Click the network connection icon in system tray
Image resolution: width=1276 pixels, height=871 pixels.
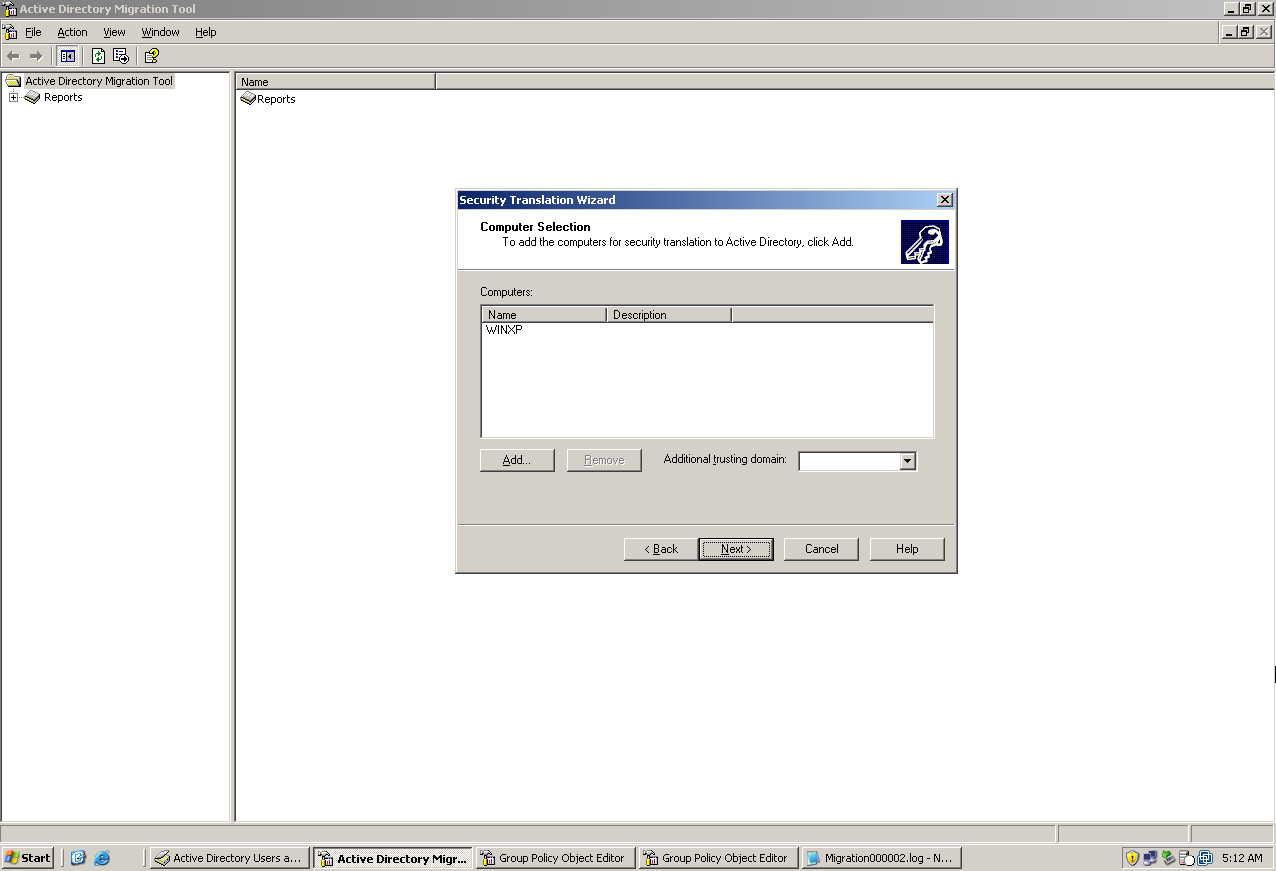tap(1150, 857)
